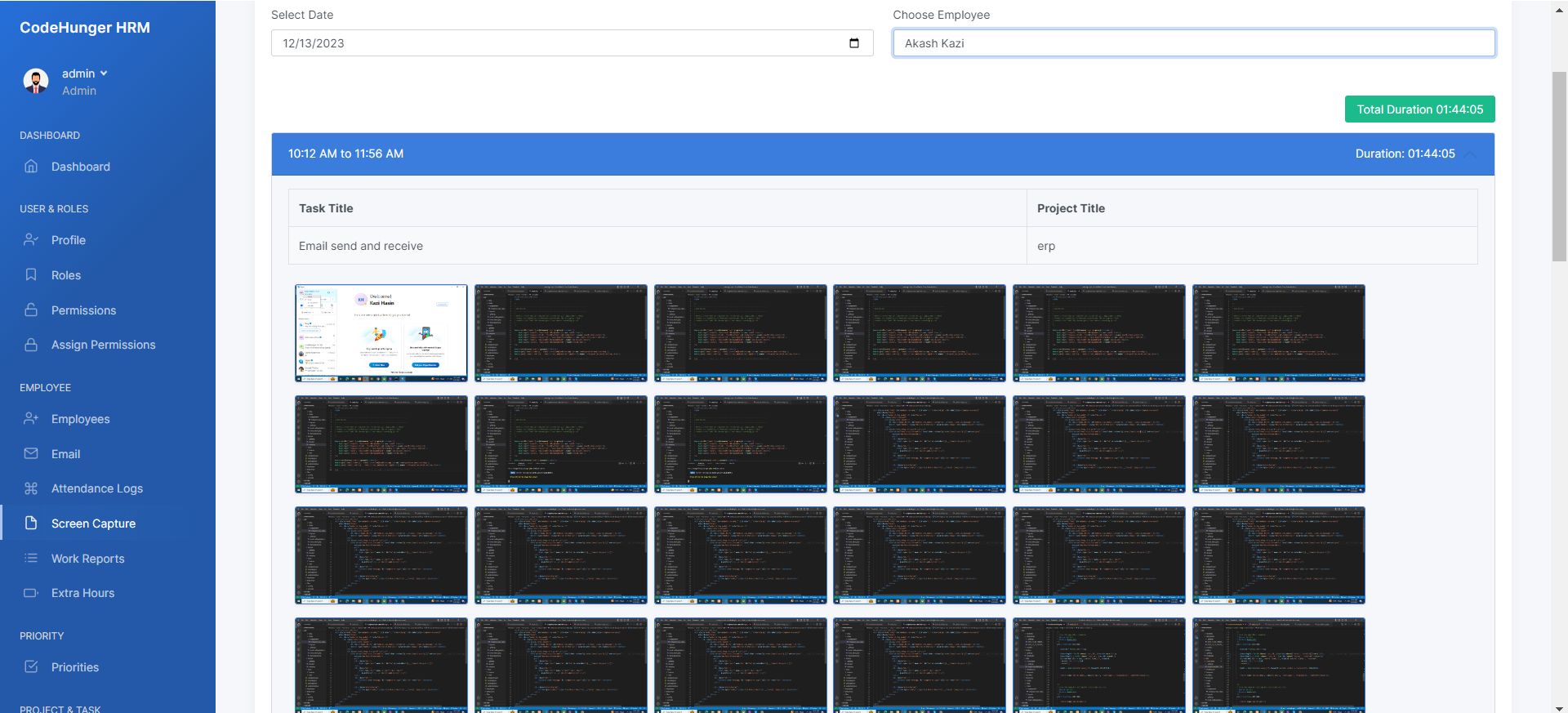Open the first screenshot thumbnail with Welcome screen
Screen dimensions: 1568x713
click(x=381, y=333)
